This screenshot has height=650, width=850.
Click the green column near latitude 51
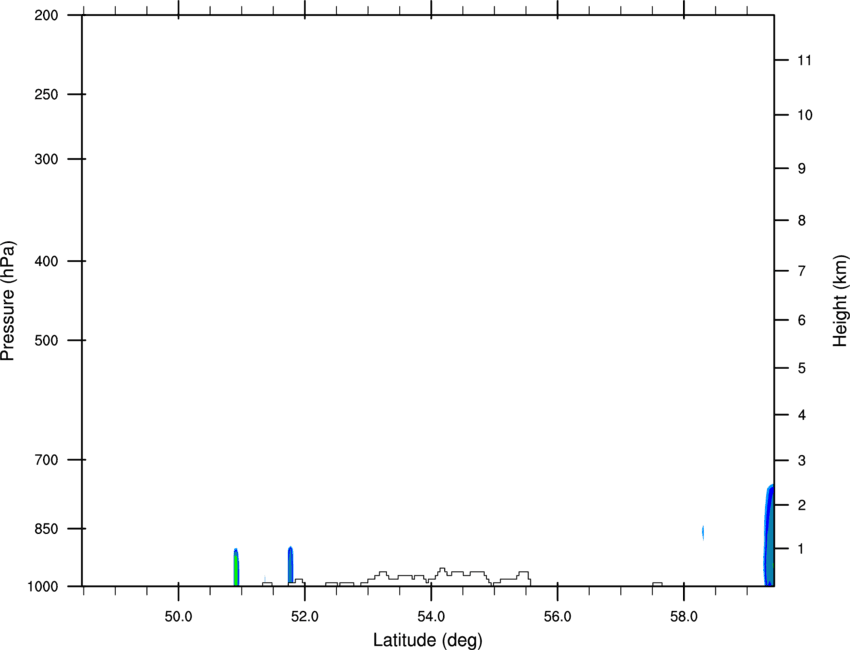coord(236,567)
